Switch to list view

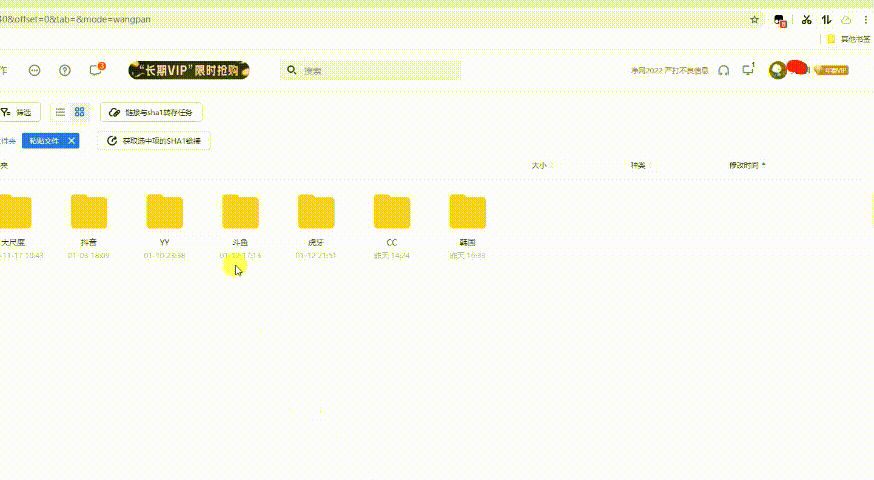point(61,113)
